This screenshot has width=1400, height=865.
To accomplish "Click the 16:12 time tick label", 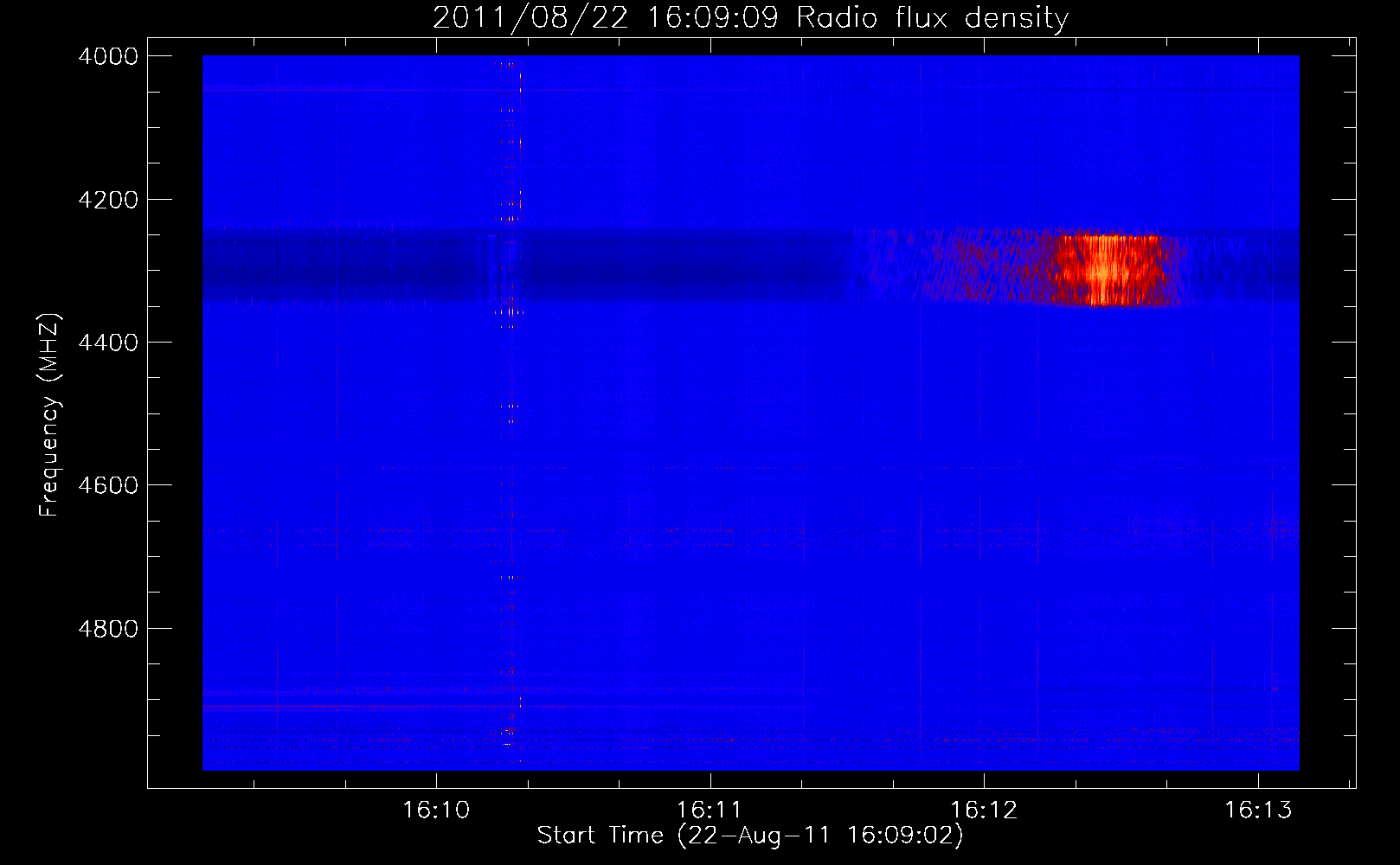I will (984, 811).
